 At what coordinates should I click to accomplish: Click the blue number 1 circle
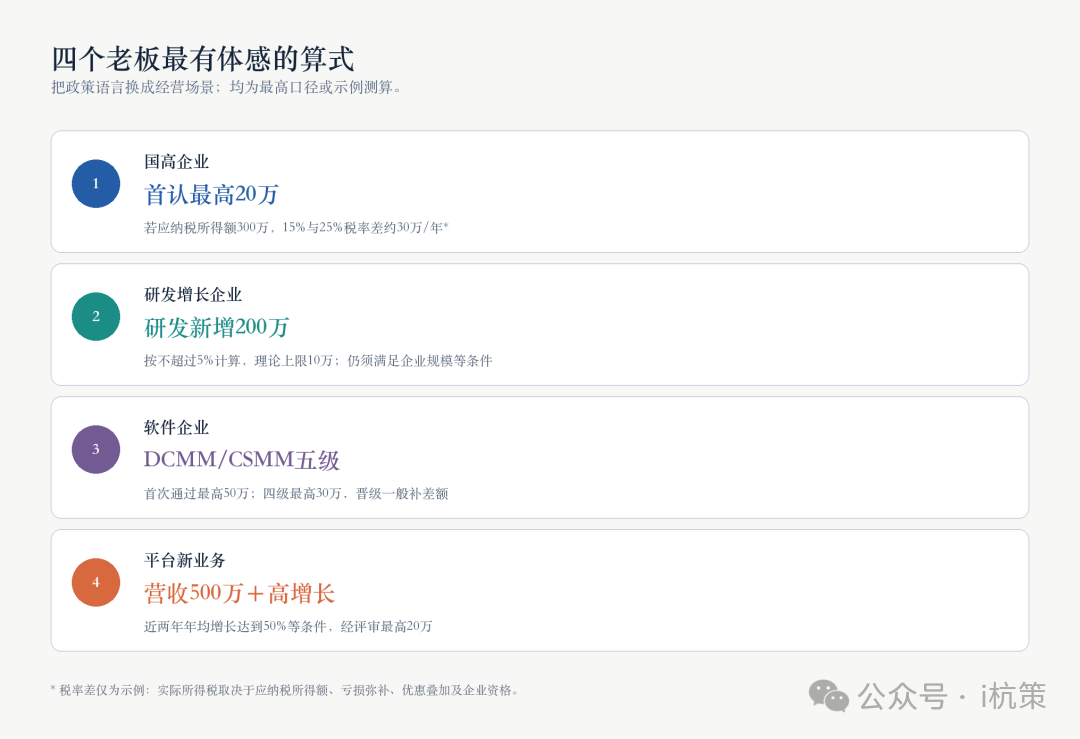(96, 184)
